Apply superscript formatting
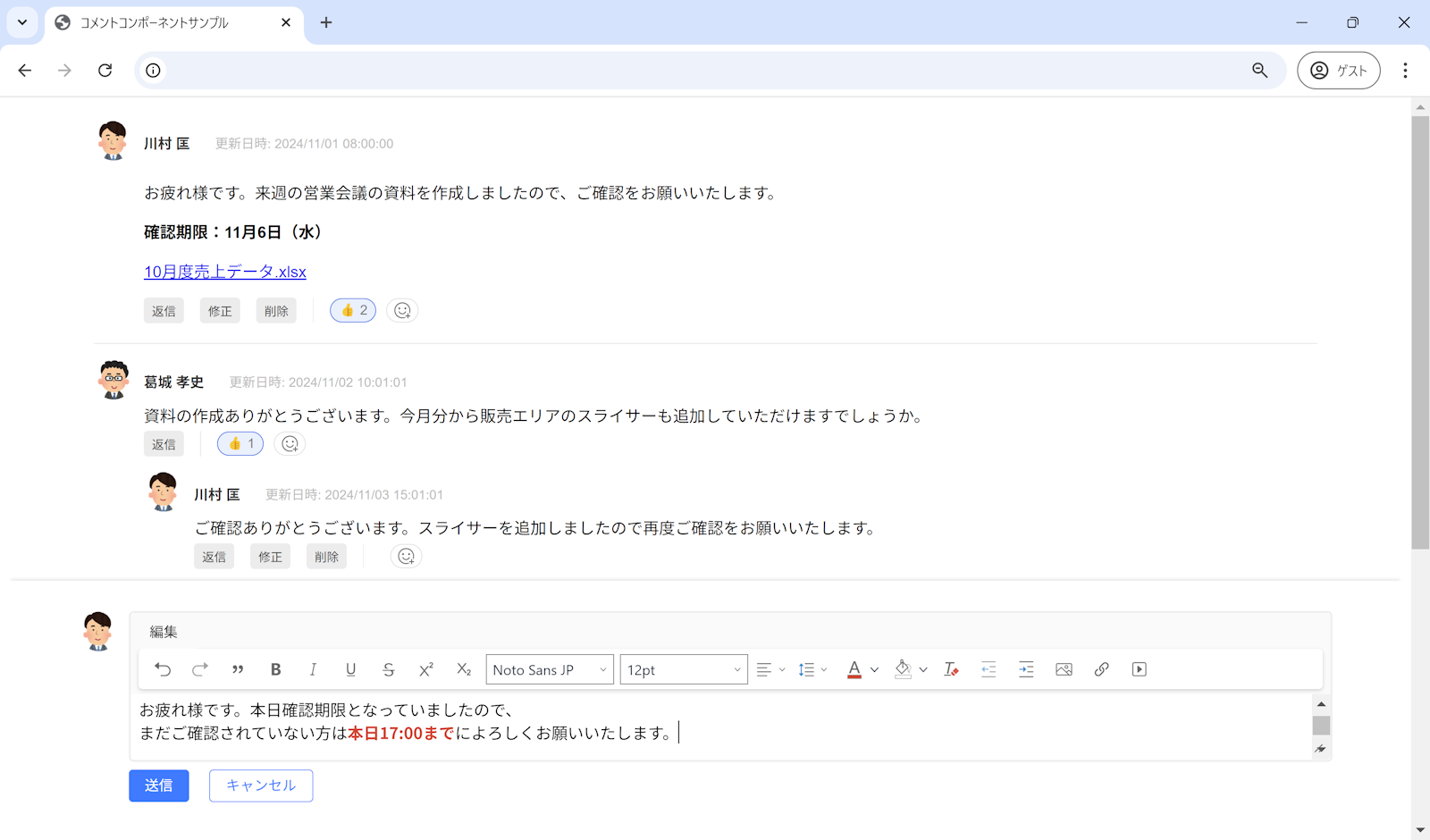The image size is (1430, 840). click(425, 668)
